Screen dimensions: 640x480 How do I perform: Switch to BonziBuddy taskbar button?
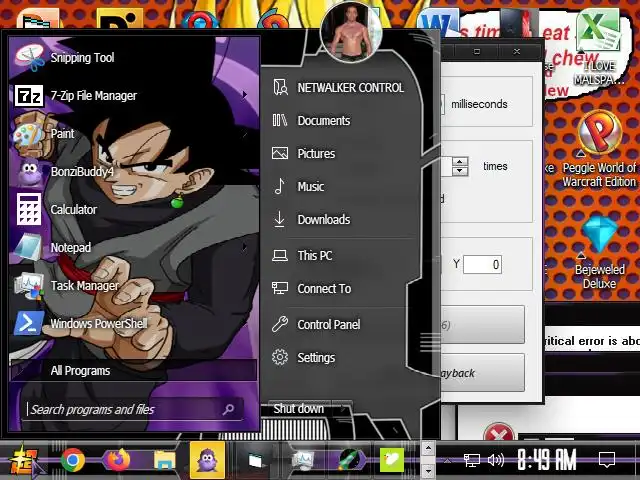pos(207,460)
